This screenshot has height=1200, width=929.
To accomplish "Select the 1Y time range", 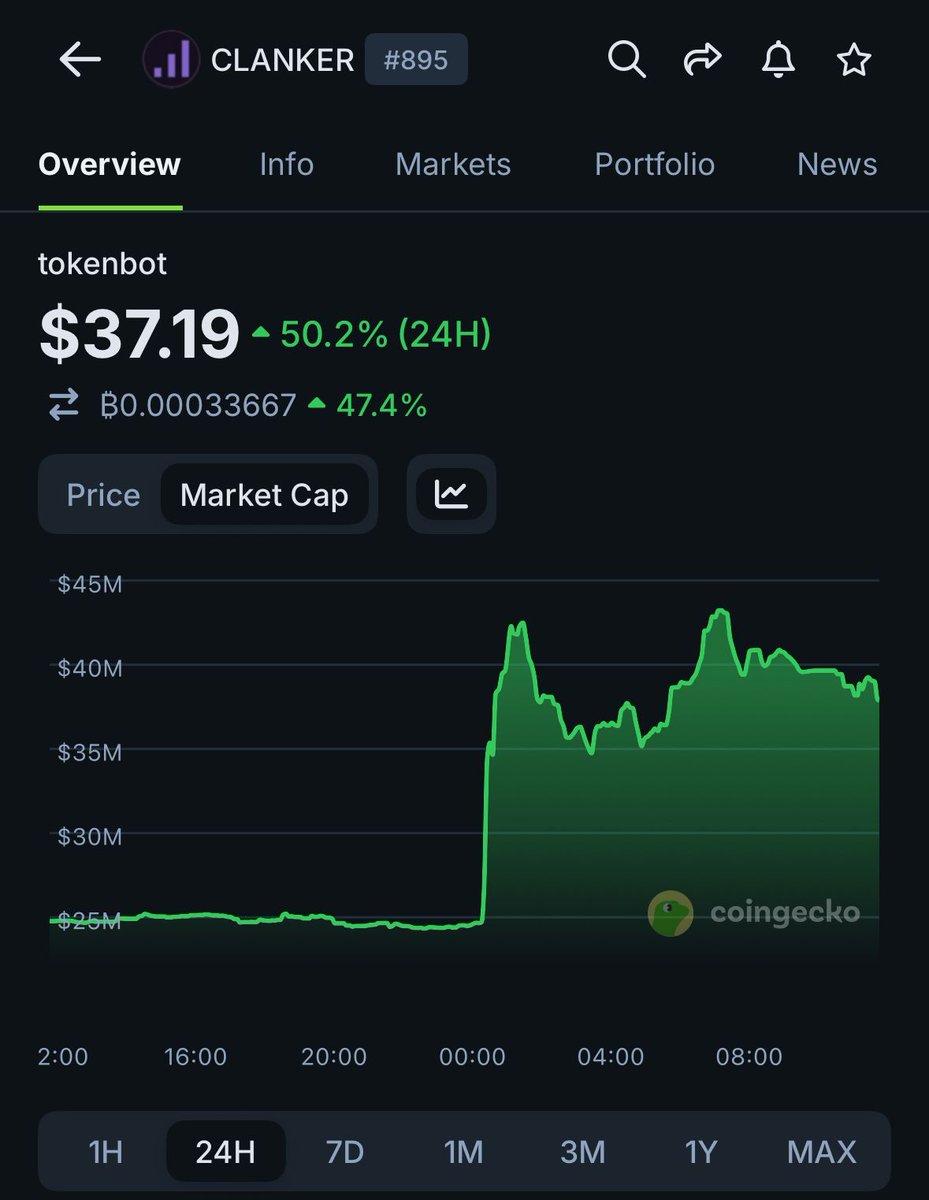I will (x=701, y=1152).
